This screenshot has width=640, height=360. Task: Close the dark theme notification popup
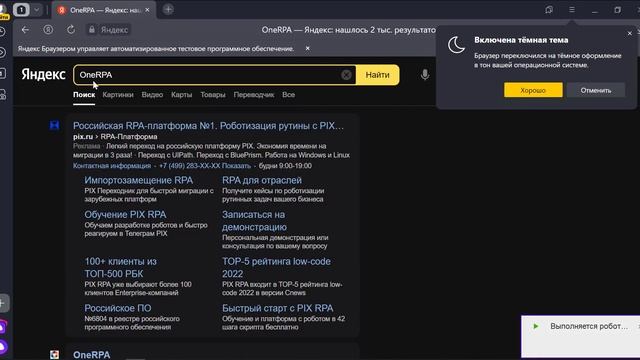tap(629, 33)
